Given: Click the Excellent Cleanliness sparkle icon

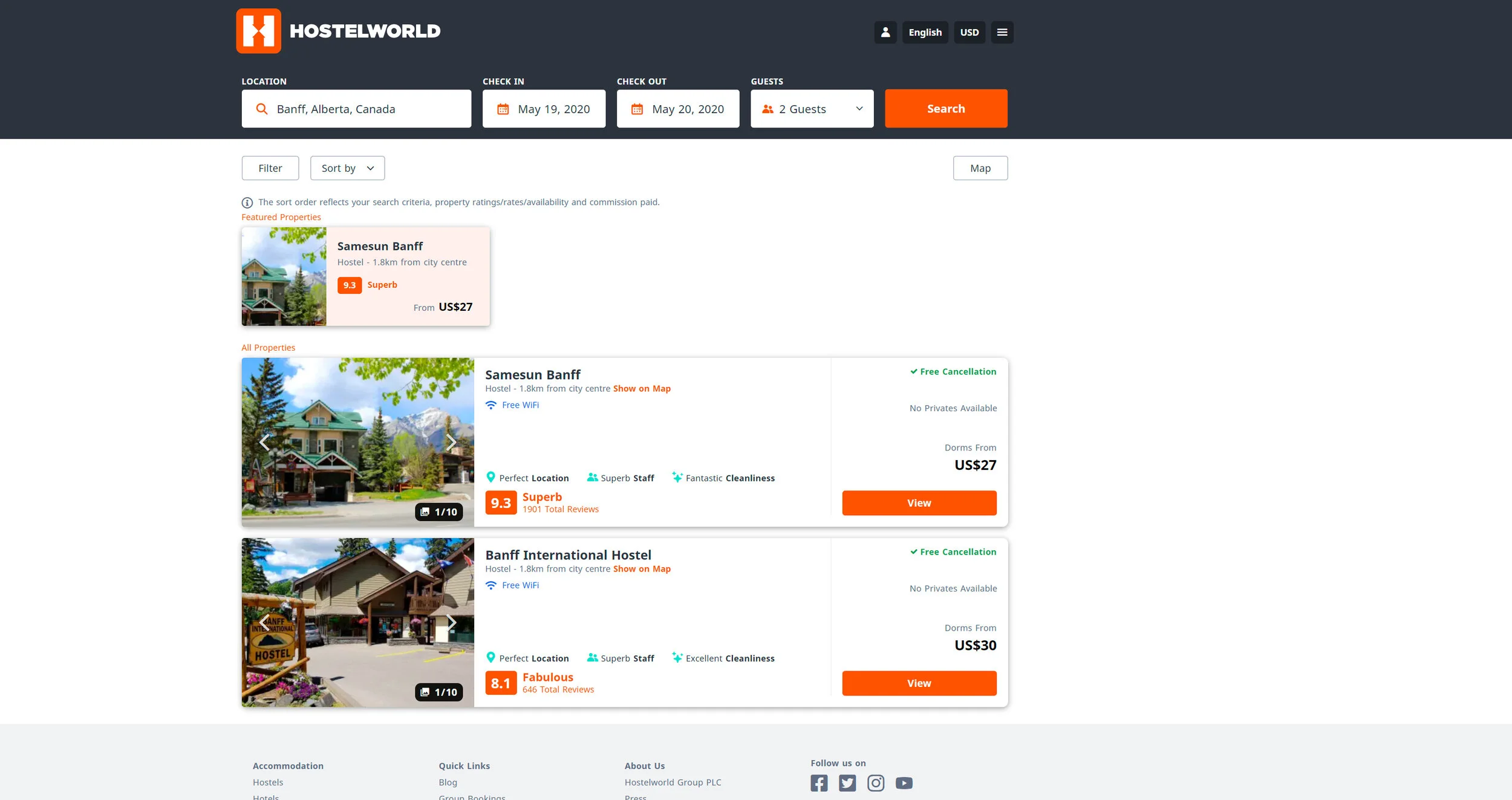Looking at the screenshot, I should pyautogui.click(x=677, y=657).
